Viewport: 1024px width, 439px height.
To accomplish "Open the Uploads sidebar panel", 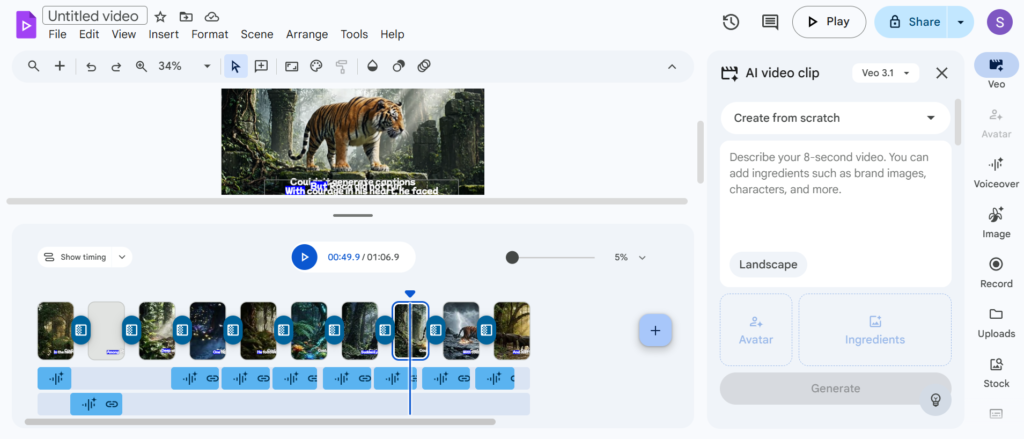I will [996, 323].
